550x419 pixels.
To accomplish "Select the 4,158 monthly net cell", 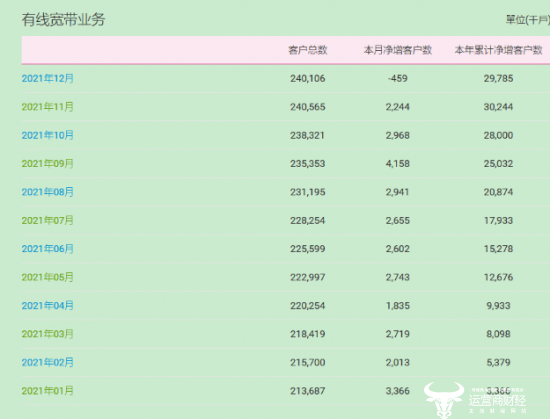I will (x=398, y=163).
